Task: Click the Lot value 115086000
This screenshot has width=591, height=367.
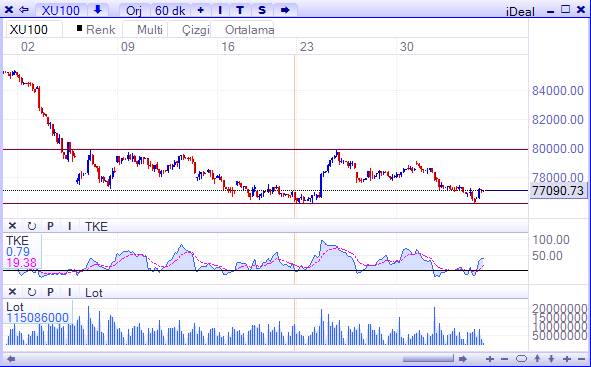Action: [x=37, y=318]
